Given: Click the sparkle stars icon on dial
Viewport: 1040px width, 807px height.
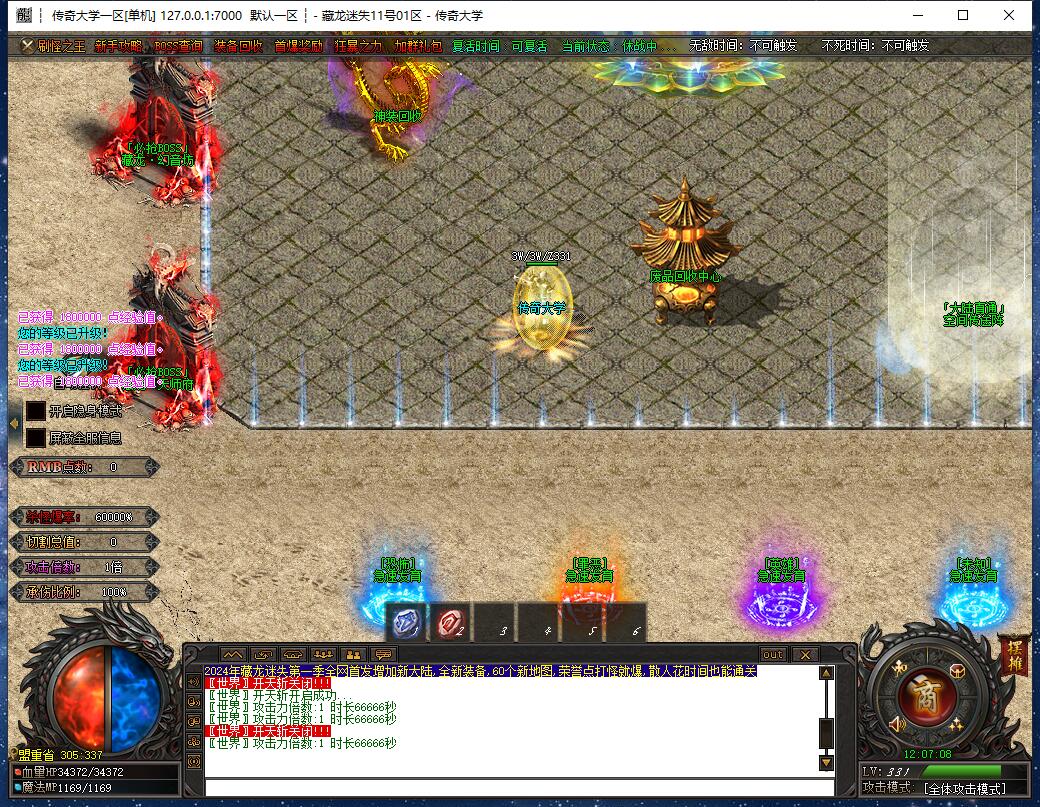Looking at the screenshot, I should (956, 724).
